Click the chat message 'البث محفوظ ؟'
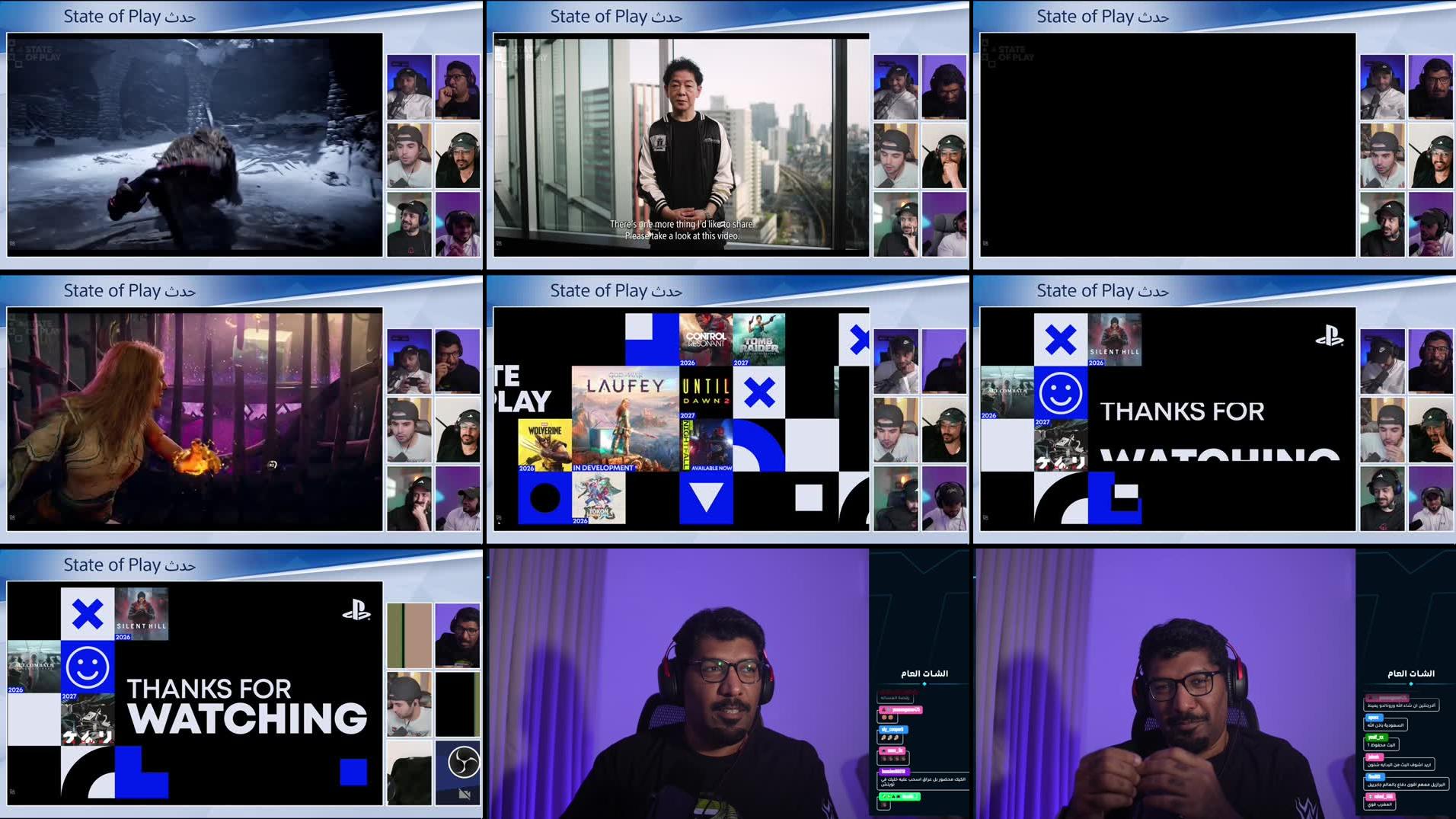This screenshot has width=1456, height=819. (x=1381, y=744)
